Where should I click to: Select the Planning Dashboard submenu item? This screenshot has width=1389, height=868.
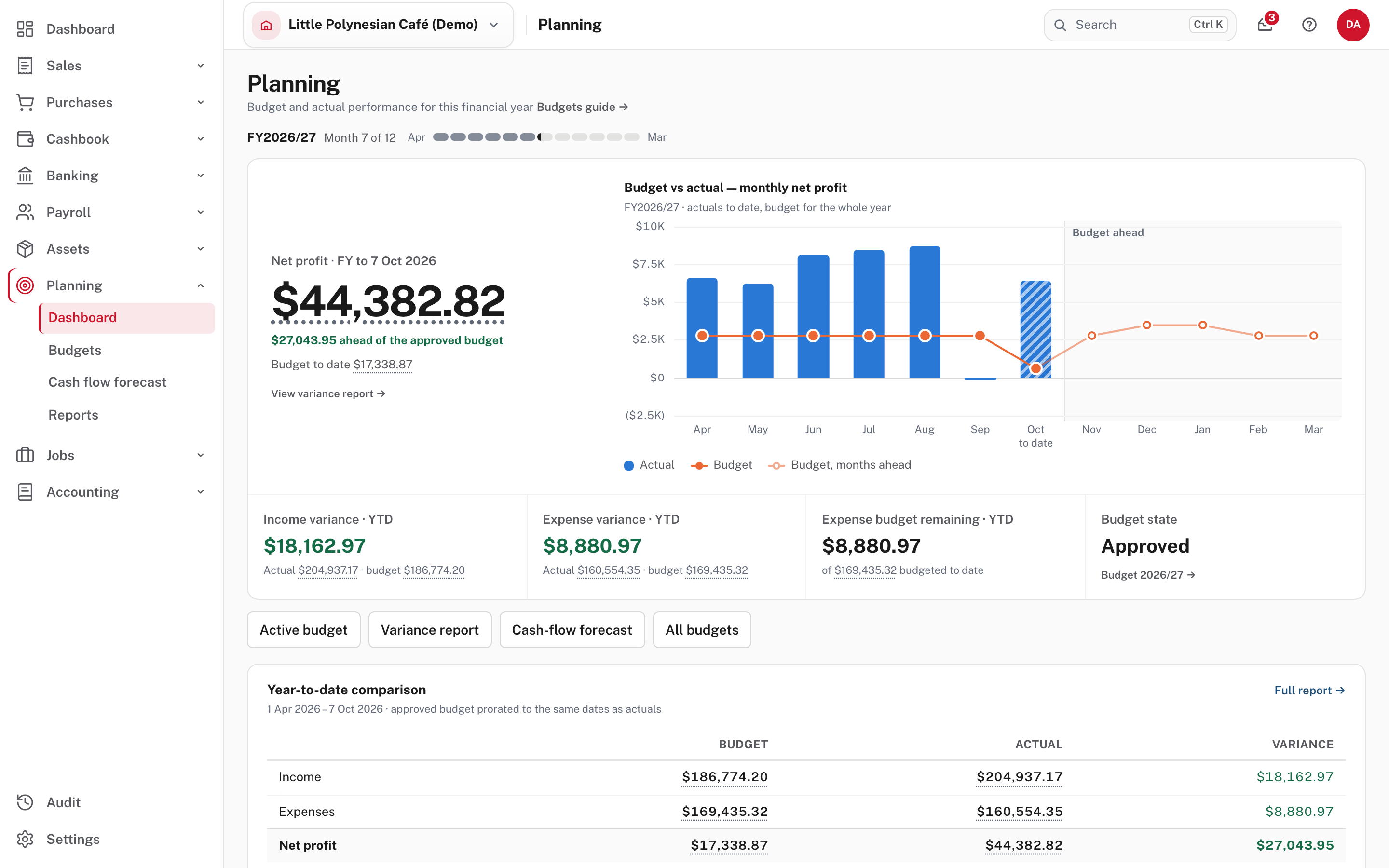tap(127, 317)
